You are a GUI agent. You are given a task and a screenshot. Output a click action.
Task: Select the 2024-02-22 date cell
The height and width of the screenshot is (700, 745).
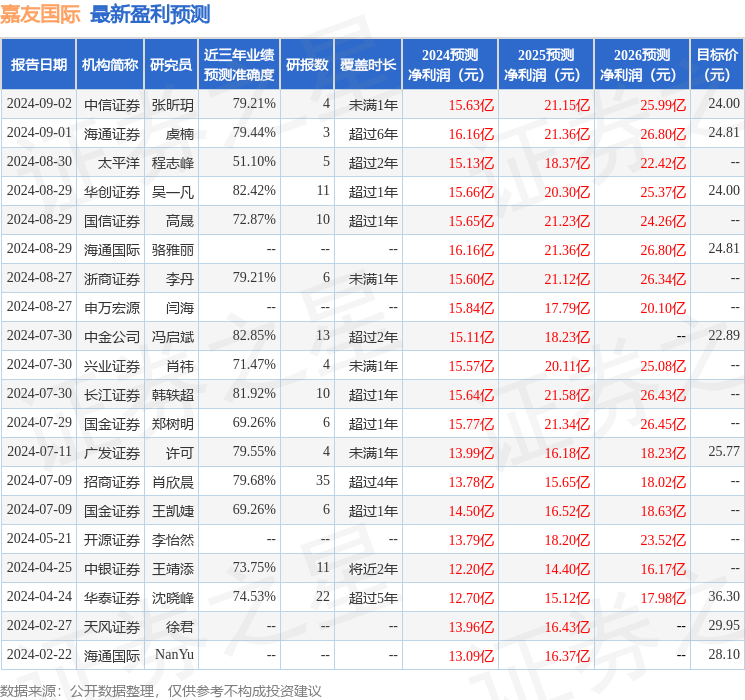[39, 655]
